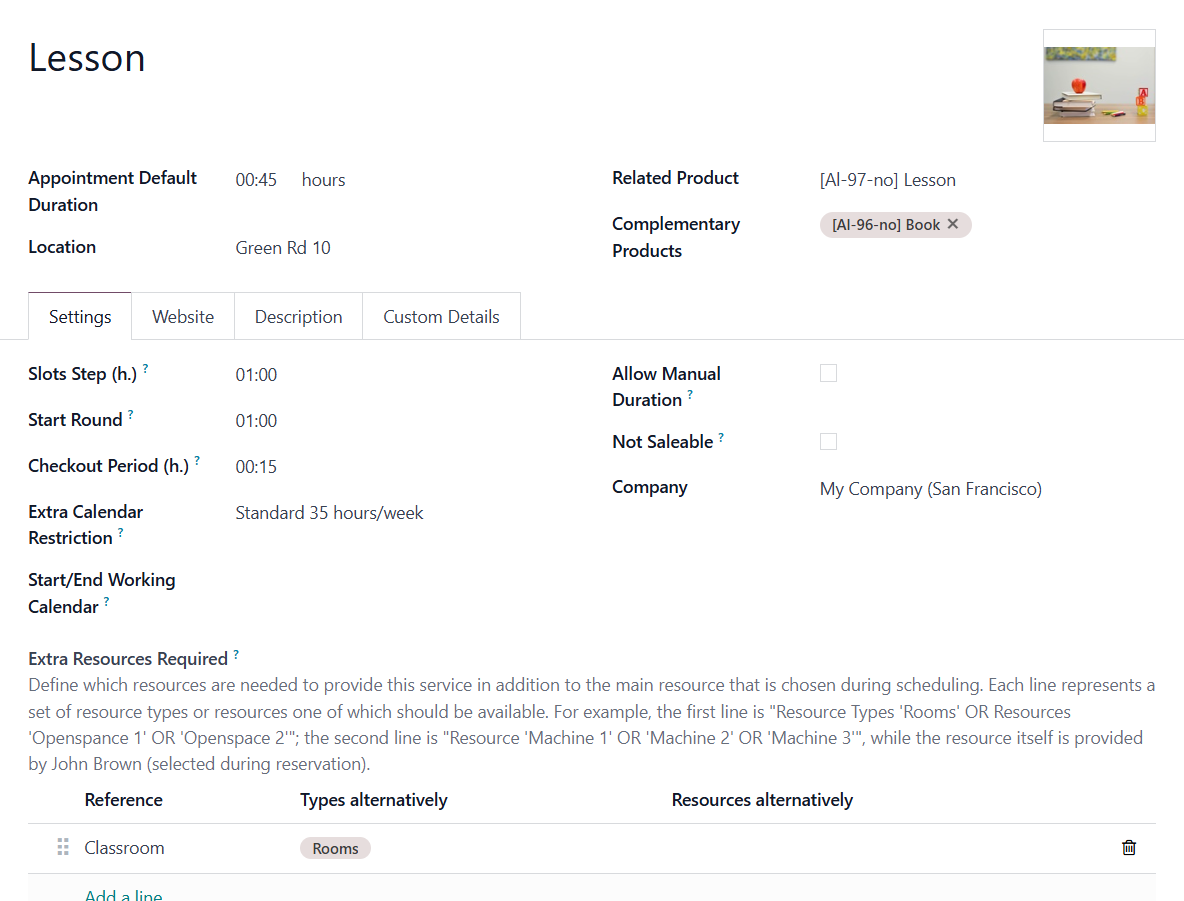Grab the Classroom row drag handle
1184x901 pixels.
(x=63, y=847)
